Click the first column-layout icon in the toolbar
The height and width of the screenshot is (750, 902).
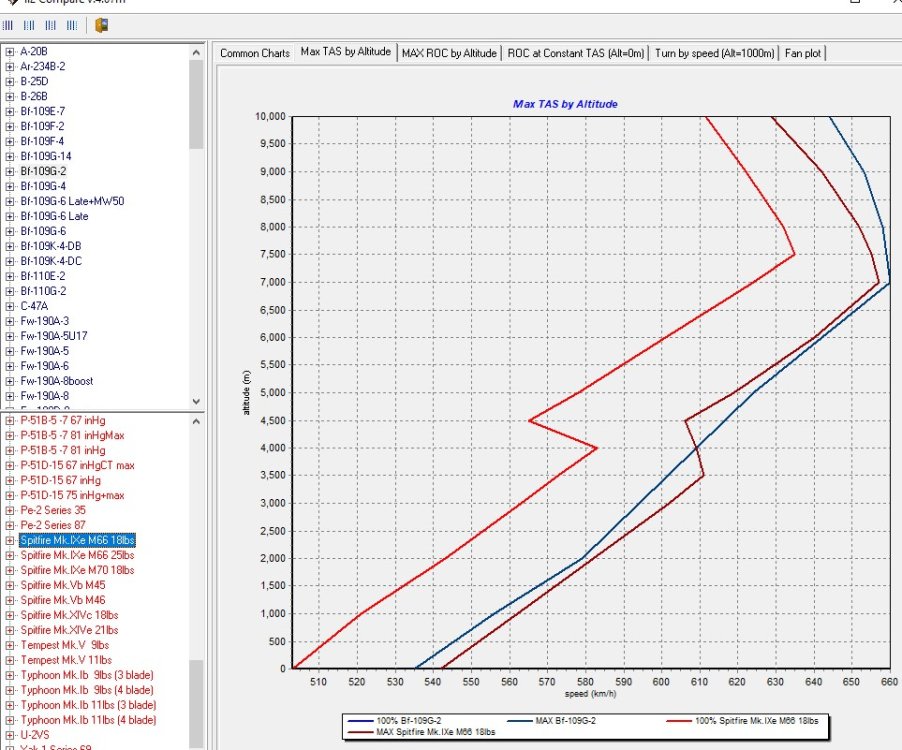pyautogui.click(x=10, y=25)
